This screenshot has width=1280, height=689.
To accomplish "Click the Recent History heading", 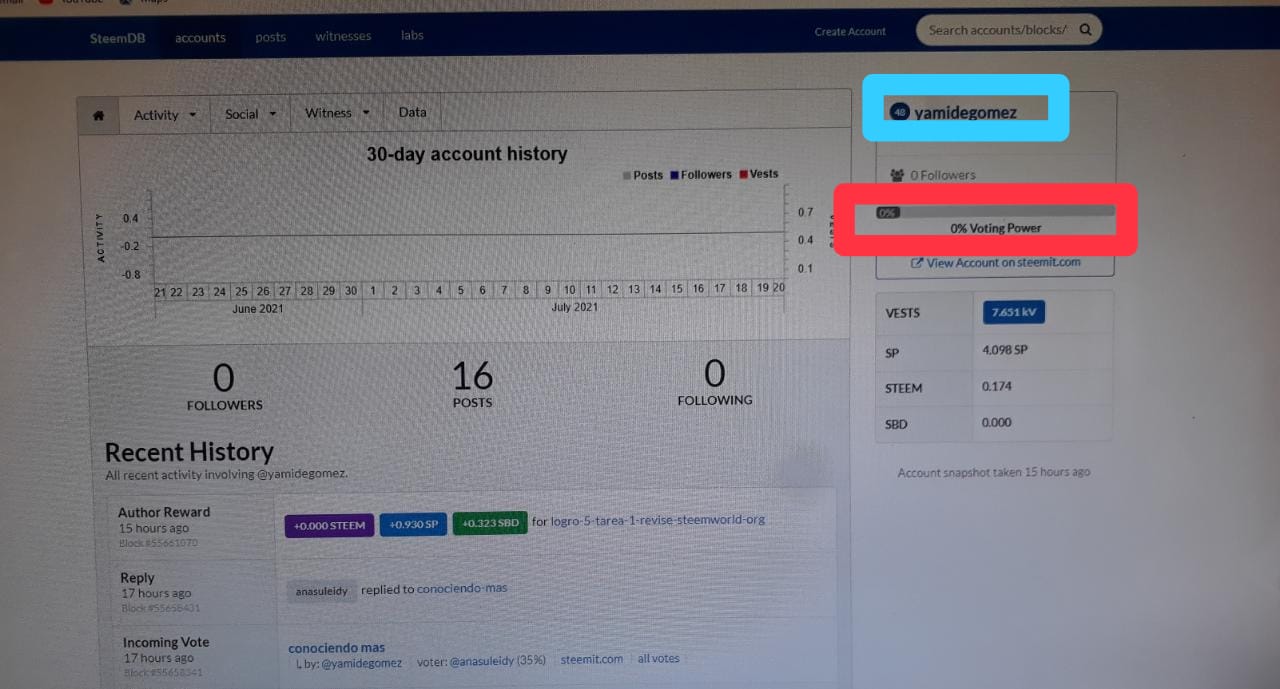I will tap(189, 452).
